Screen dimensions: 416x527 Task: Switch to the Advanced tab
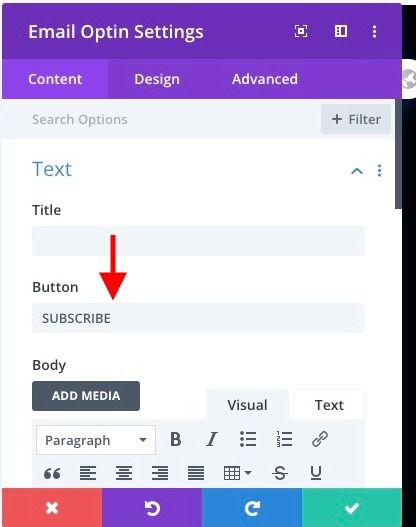tap(265, 79)
